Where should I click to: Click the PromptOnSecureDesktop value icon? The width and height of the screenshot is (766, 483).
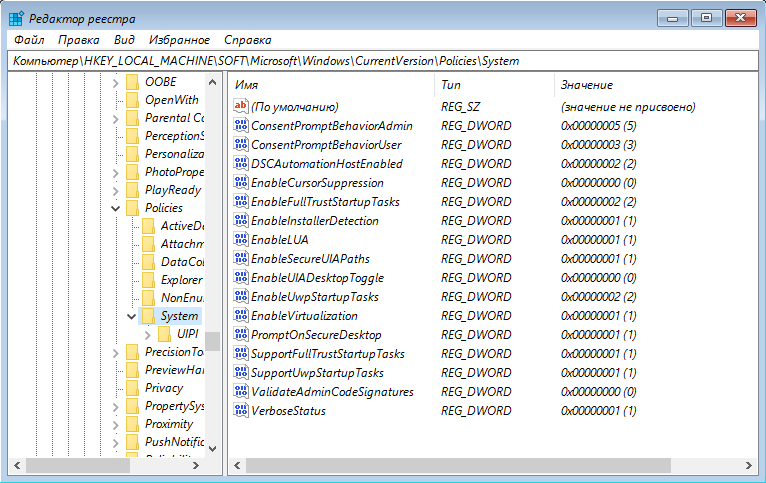[240, 335]
